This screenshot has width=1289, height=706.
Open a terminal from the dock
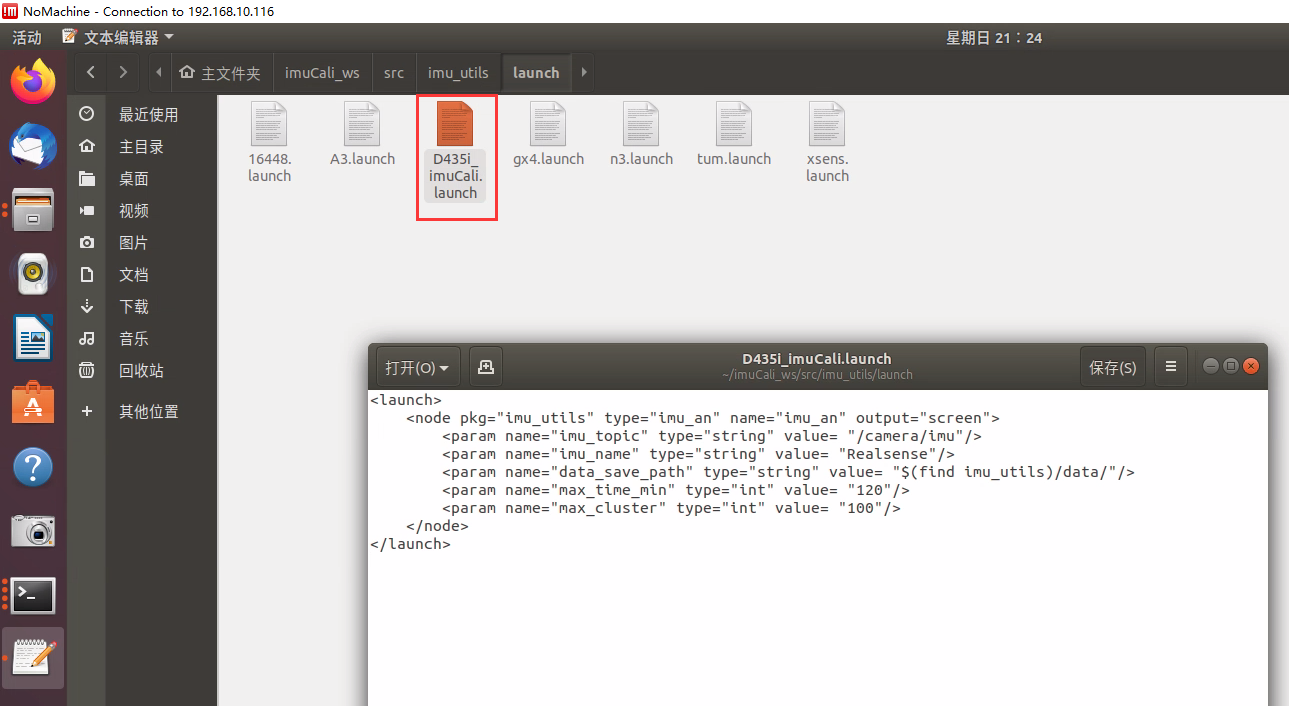coord(33,595)
